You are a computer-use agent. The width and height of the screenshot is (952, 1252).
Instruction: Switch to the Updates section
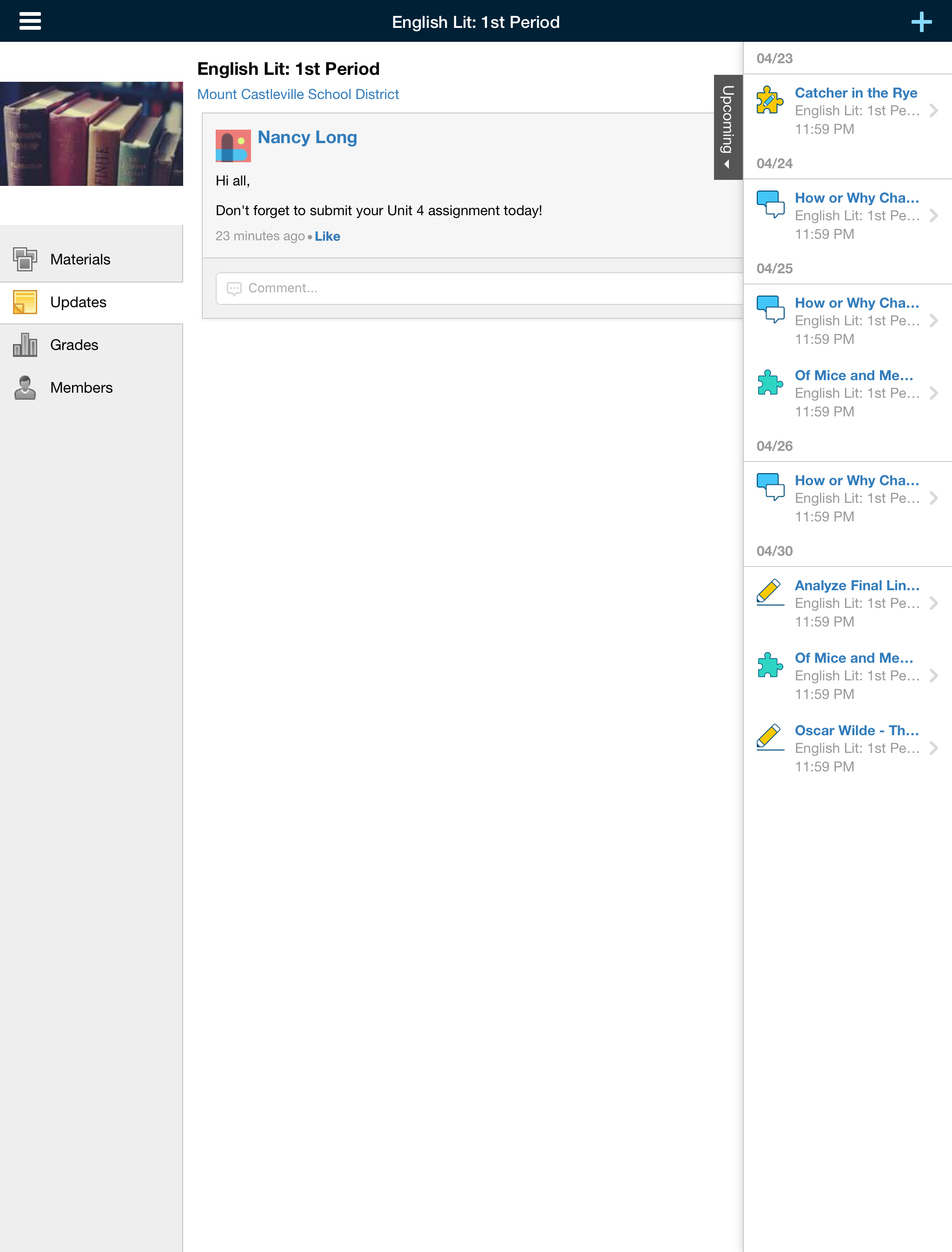coord(78,303)
